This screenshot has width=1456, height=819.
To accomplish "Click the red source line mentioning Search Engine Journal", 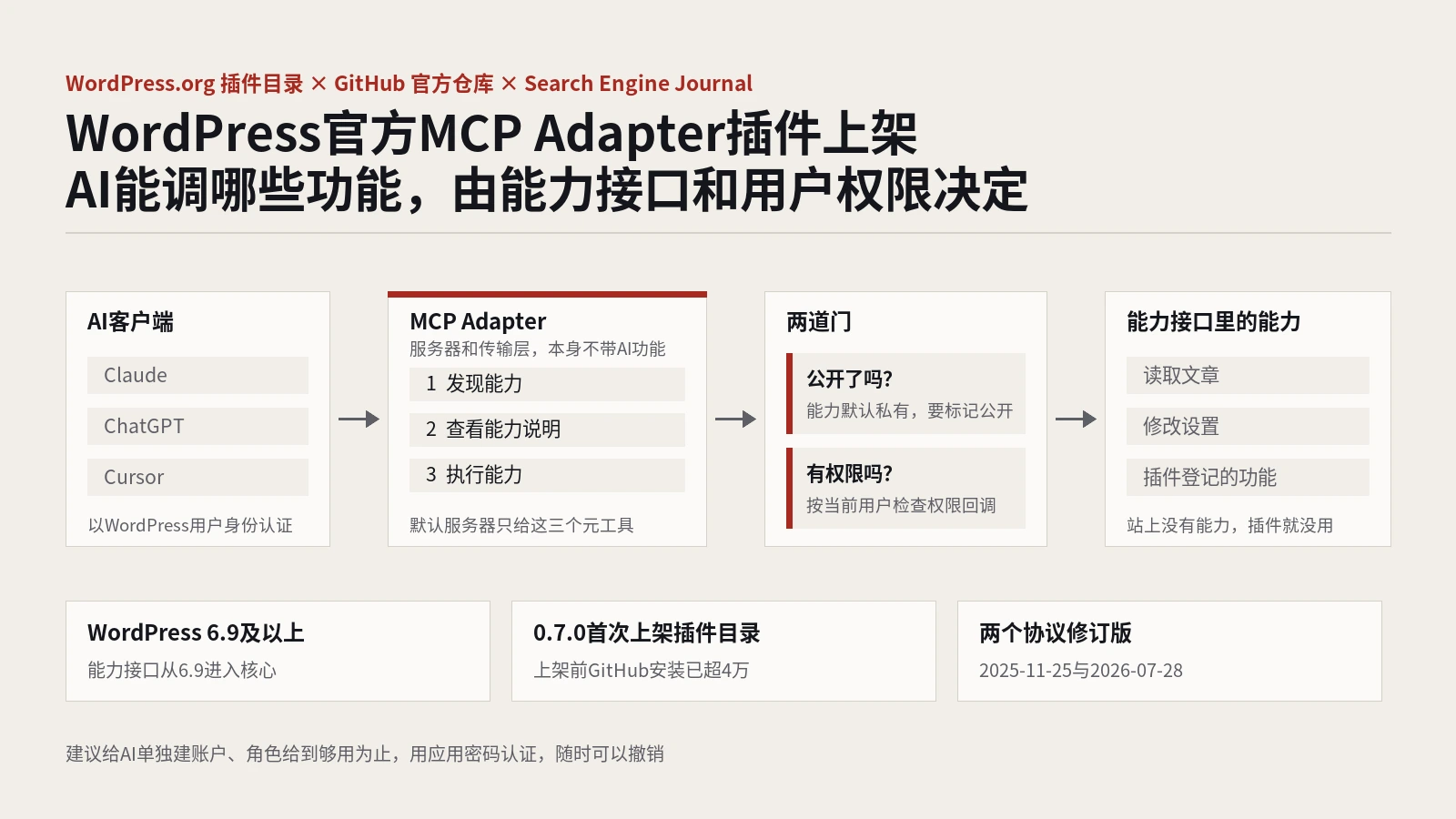I will [409, 84].
